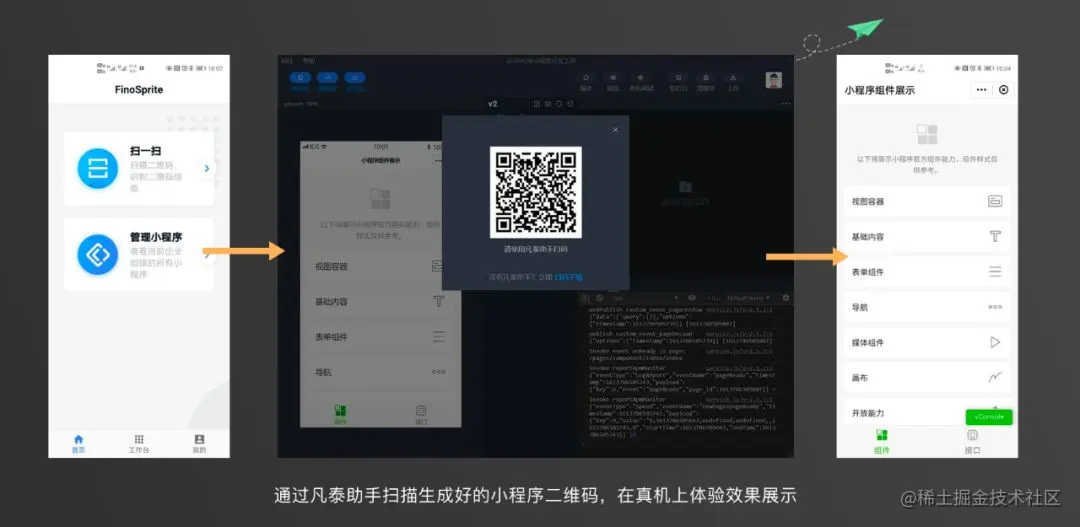Switch to the 接口 tab in IDE simulator
This screenshot has height=527, width=1080.
tap(422, 414)
